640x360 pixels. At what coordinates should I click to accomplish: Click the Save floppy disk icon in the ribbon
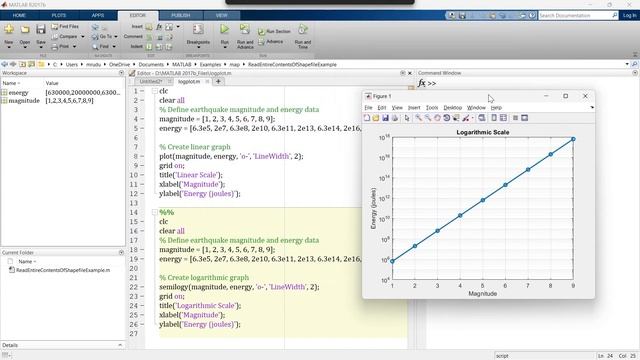click(40, 29)
